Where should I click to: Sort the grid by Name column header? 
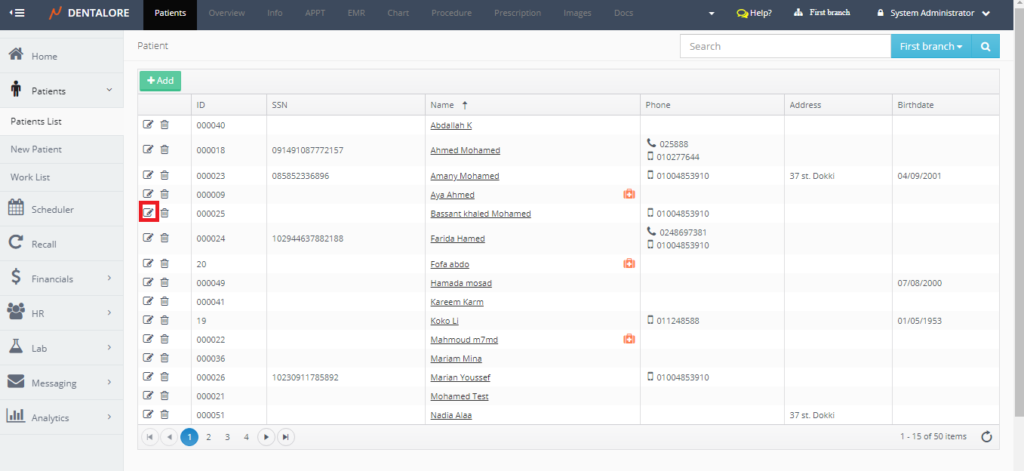coord(444,105)
